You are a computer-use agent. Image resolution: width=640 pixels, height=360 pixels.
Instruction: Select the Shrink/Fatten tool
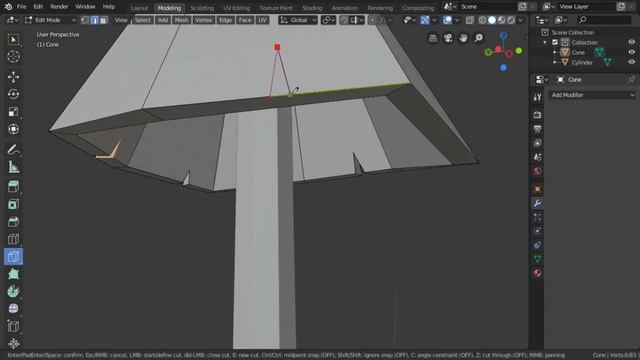(13, 343)
